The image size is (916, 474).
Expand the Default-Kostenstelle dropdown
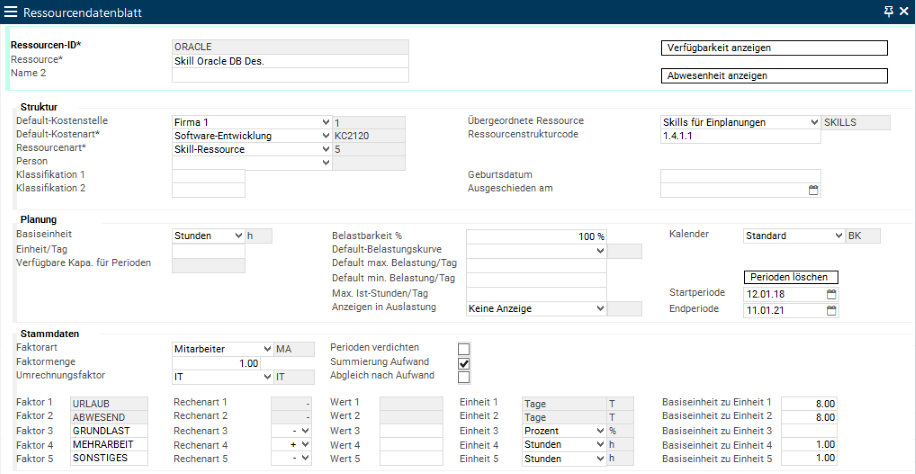tap(325, 122)
